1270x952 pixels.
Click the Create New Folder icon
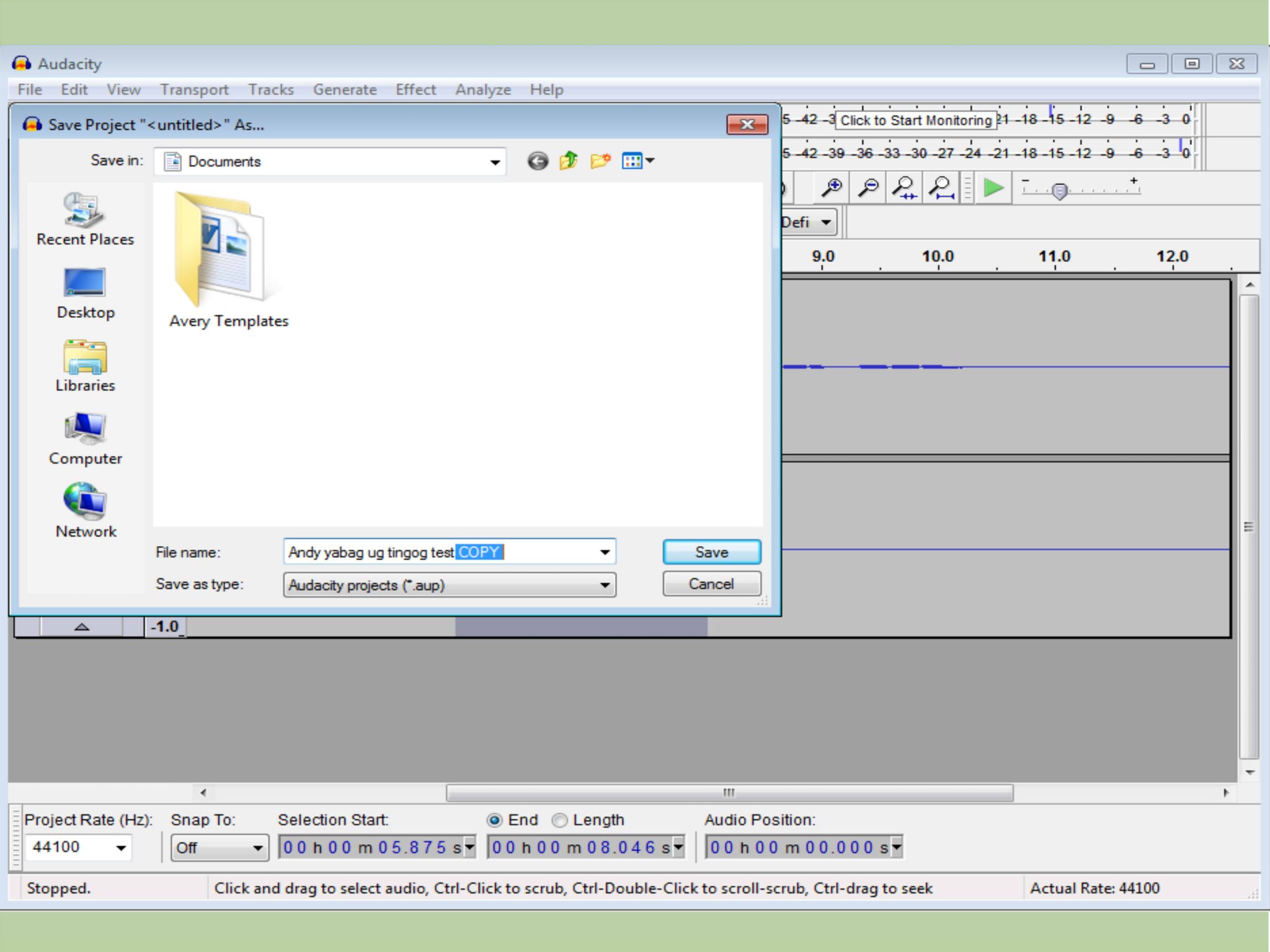(600, 161)
